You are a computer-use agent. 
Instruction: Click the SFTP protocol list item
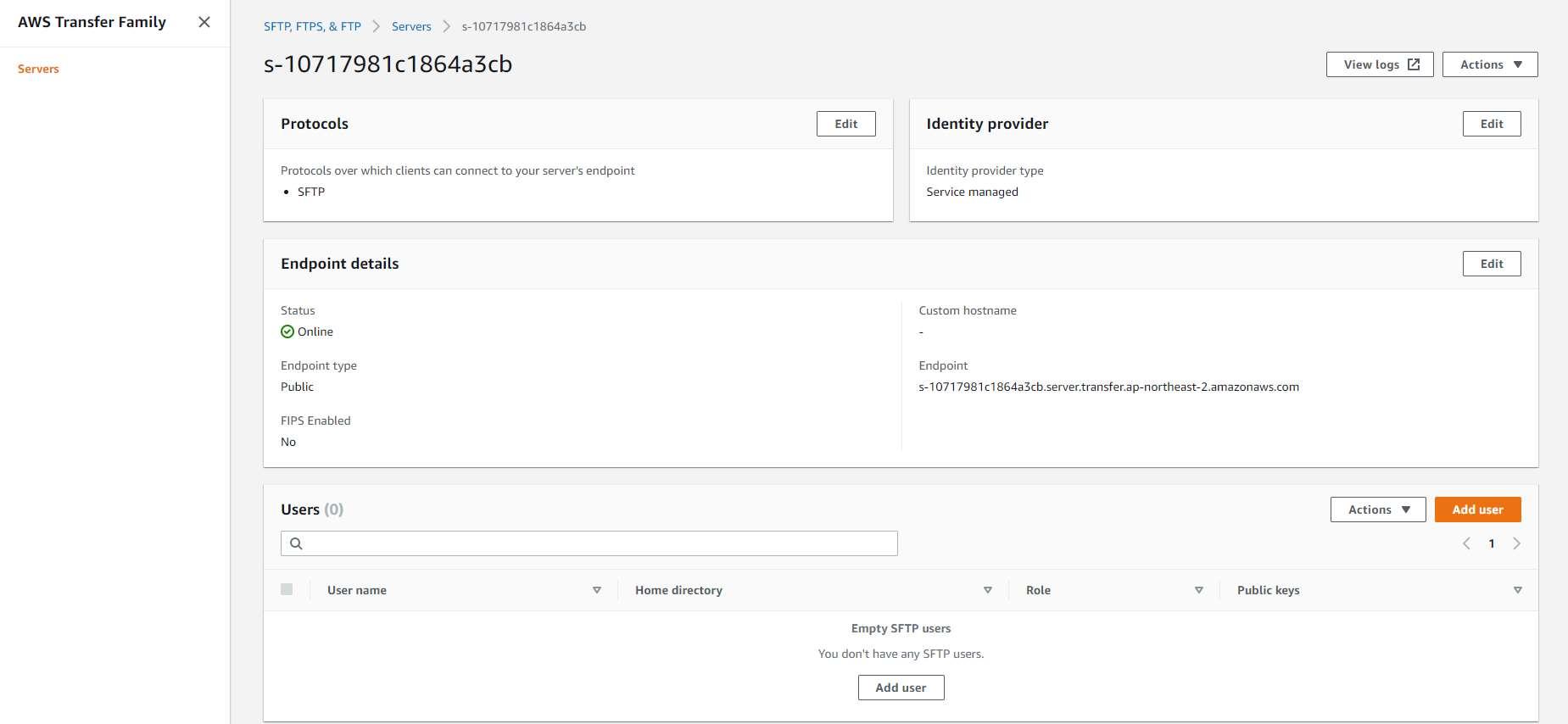coord(311,192)
